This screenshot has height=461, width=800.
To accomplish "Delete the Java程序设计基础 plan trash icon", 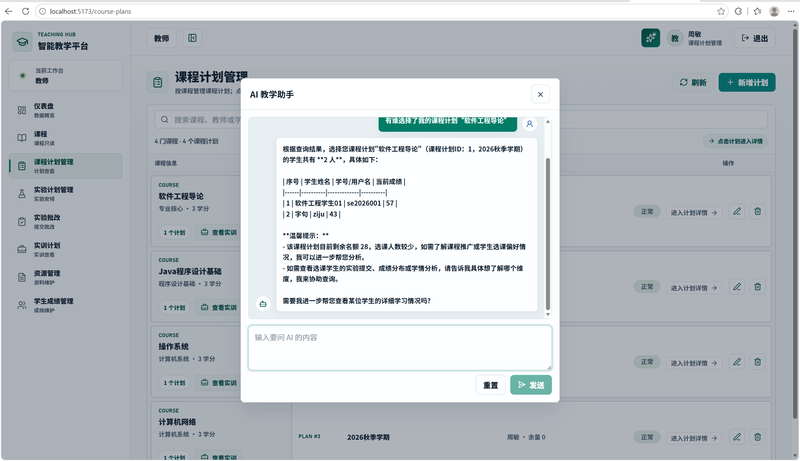I will (758, 287).
